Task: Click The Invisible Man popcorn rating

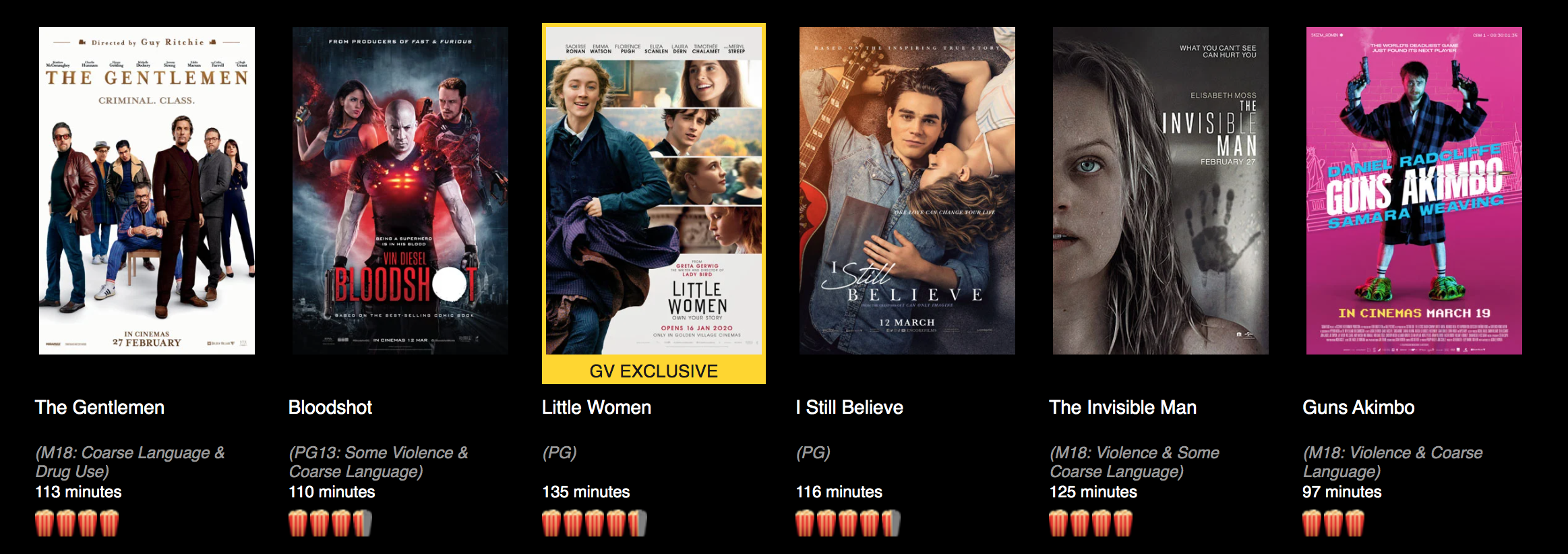Action: pyautogui.click(x=1091, y=523)
